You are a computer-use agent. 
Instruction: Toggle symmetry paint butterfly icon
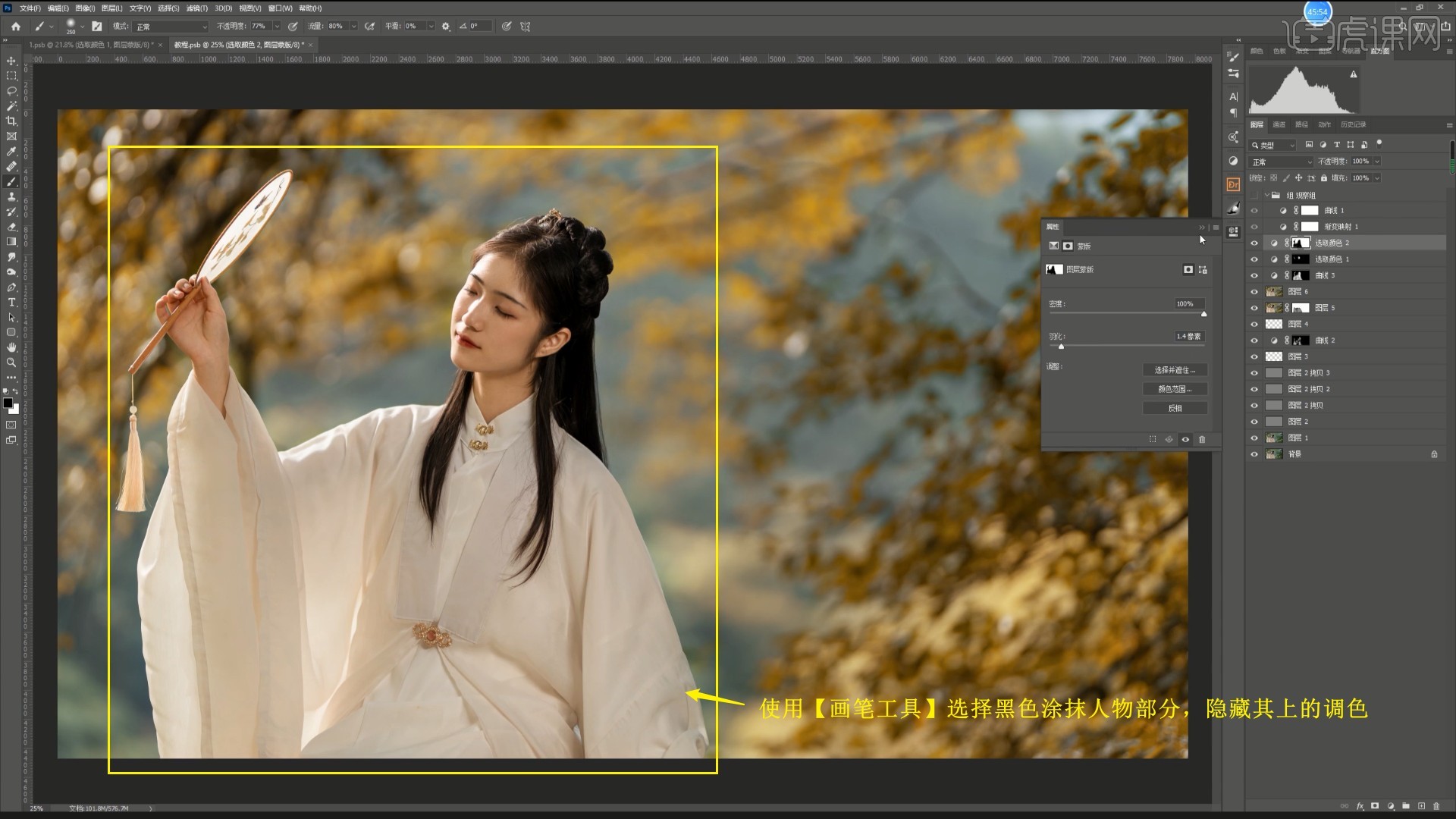tap(526, 26)
